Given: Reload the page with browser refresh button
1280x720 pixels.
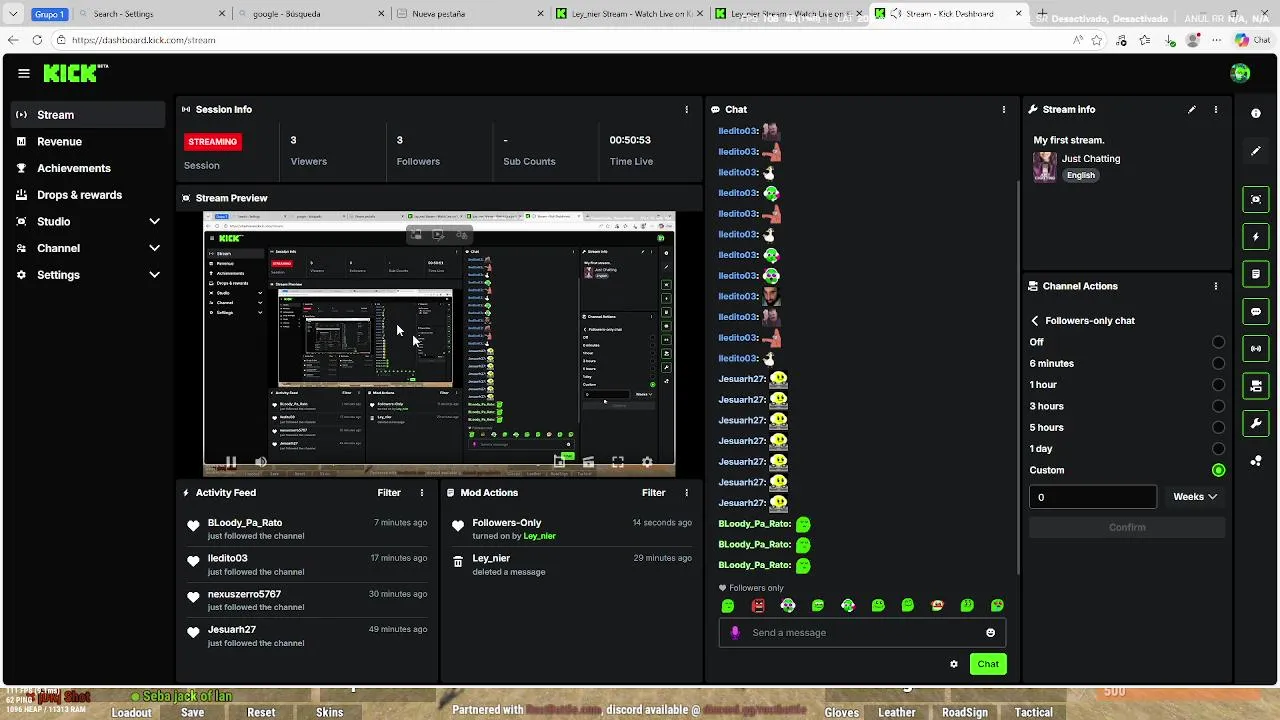Looking at the screenshot, I should pyautogui.click(x=37, y=40).
